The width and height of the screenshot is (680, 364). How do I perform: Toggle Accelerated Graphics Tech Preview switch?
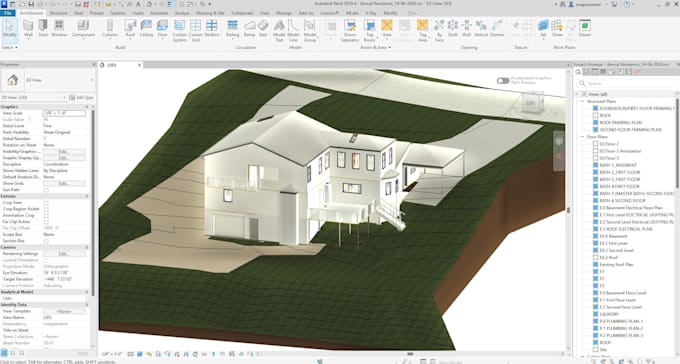click(503, 81)
